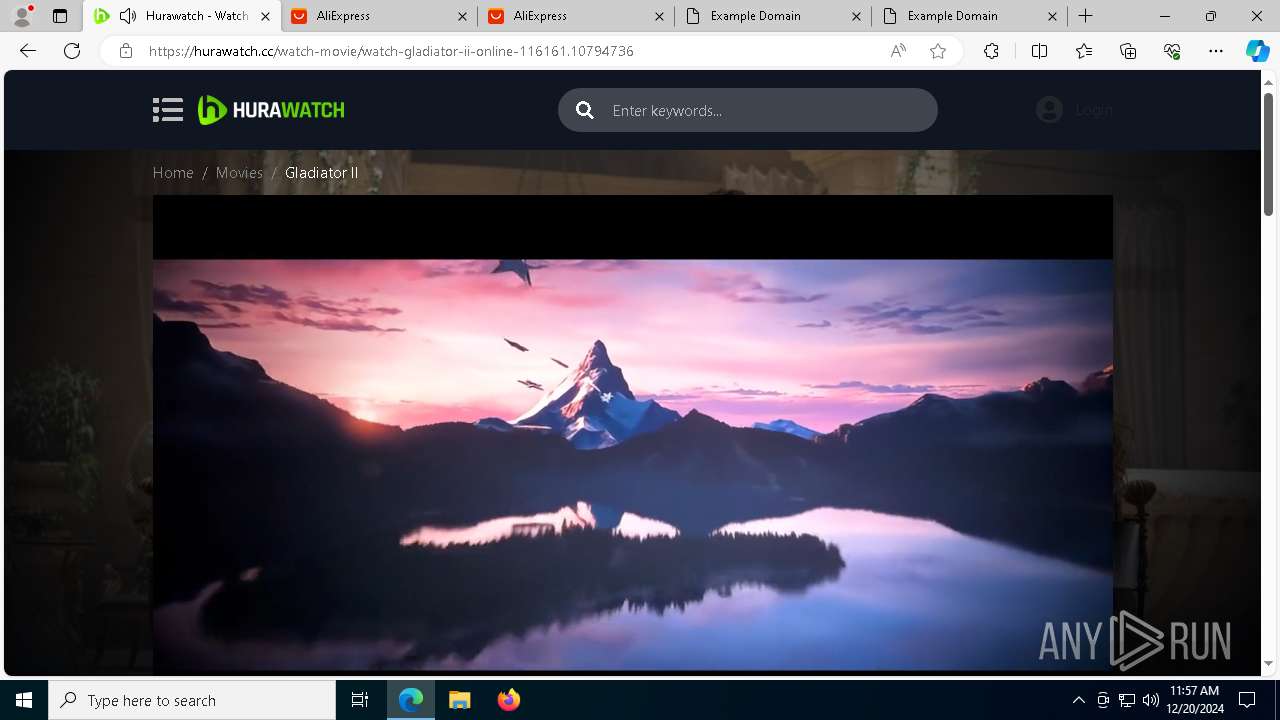Toggle Split screen view
The height and width of the screenshot is (720, 1280).
1039,51
